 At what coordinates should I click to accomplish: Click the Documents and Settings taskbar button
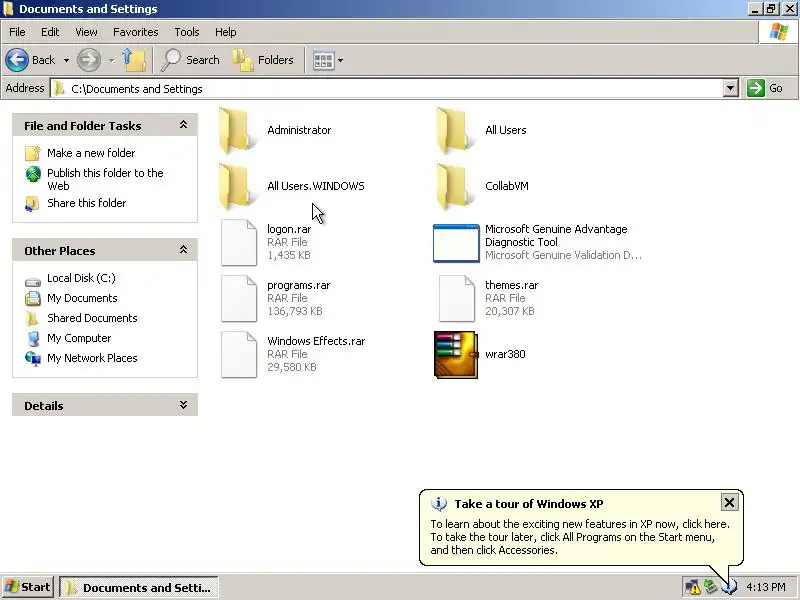tap(139, 588)
